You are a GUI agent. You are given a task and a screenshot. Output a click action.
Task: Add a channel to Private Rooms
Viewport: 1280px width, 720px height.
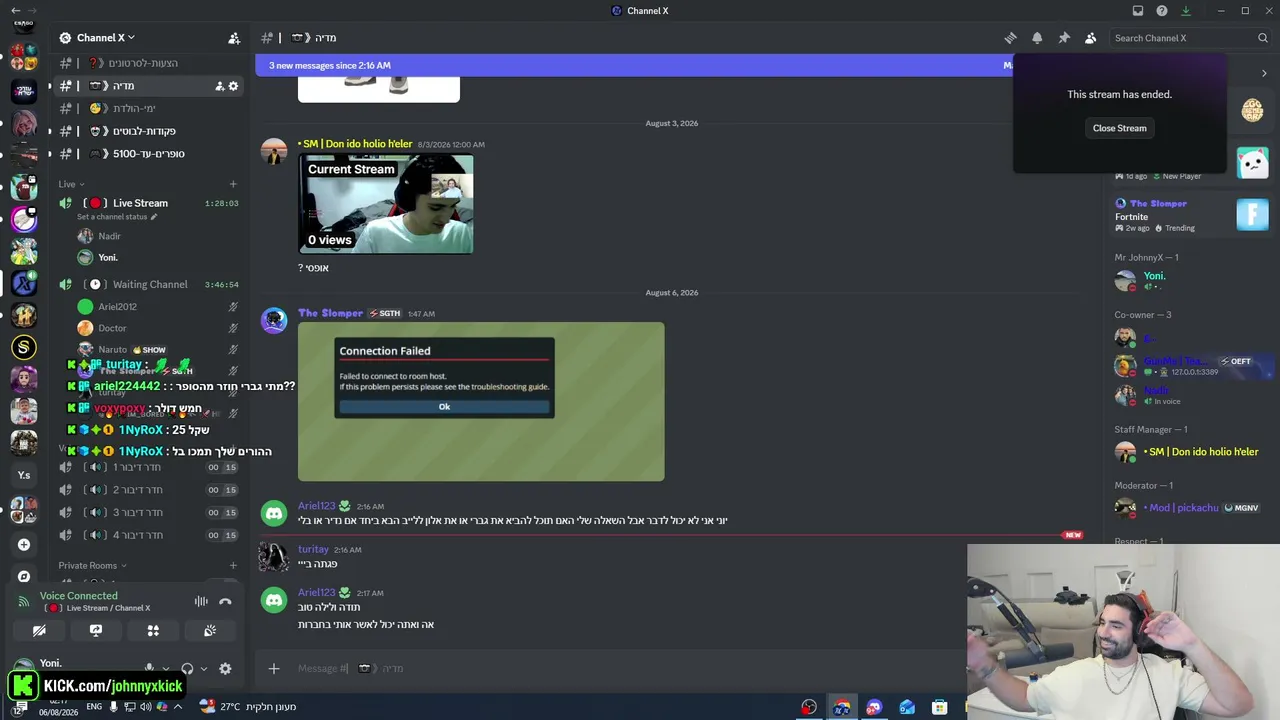(x=233, y=566)
